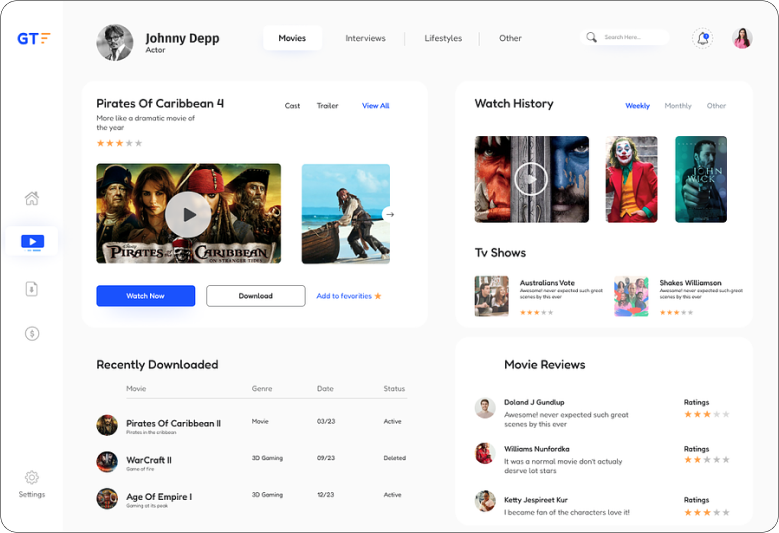Image resolution: width=779 pixels, height=533 pixels.
Task: Open the Joker poster in Watch History
Action: pyautogui.click(x=631, y=179)
